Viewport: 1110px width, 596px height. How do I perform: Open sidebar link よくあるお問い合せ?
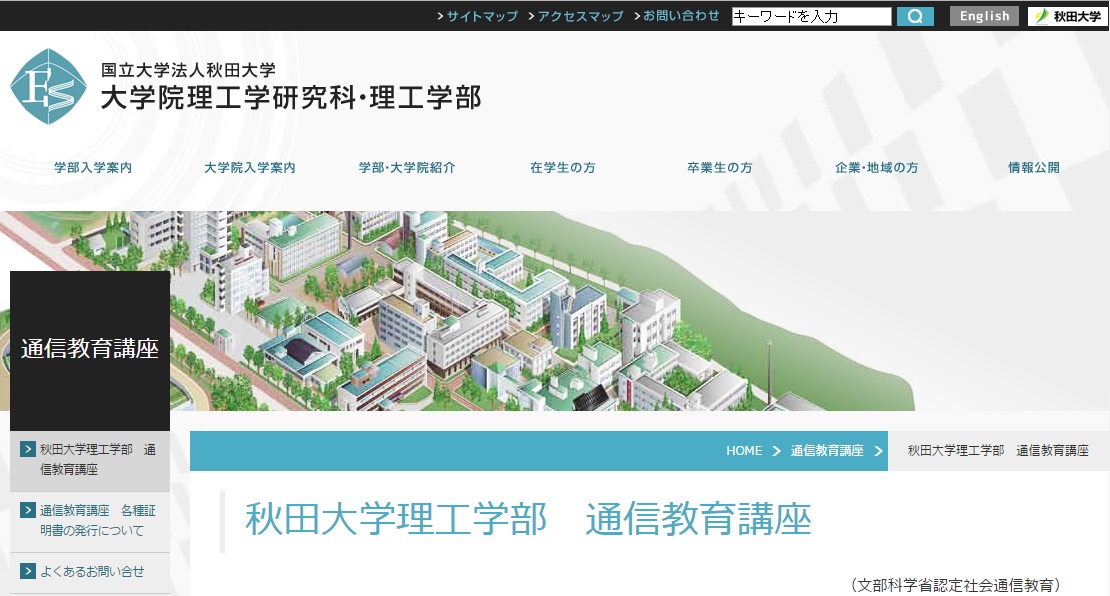tap(92, 571)
